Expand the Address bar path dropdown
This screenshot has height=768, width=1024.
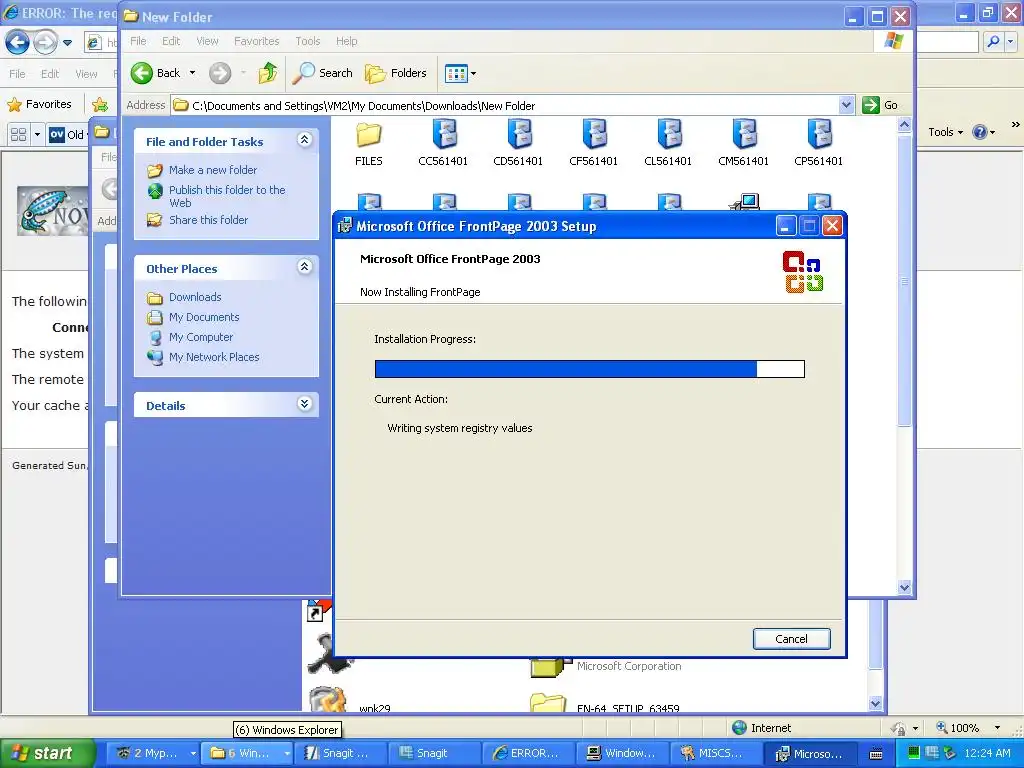click(x=846, y=105)
